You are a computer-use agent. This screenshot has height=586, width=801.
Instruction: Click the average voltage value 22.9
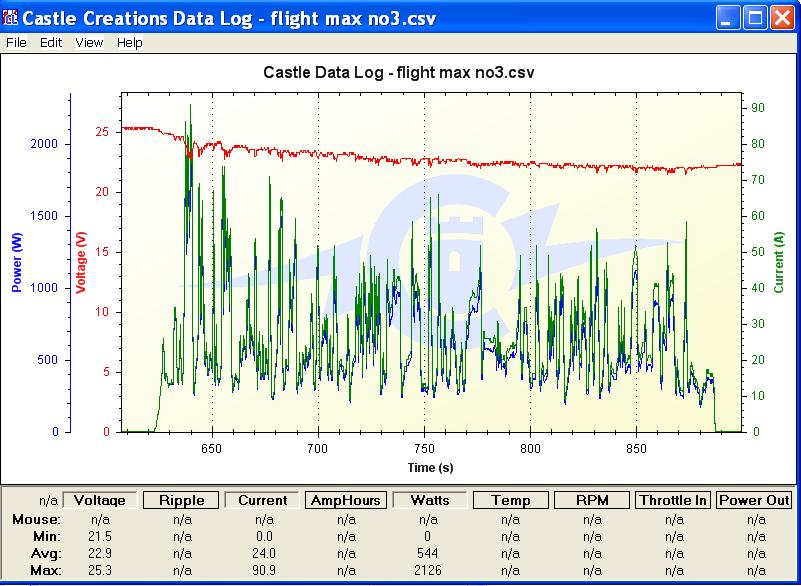pyautogui.click(x=100, y=553)
